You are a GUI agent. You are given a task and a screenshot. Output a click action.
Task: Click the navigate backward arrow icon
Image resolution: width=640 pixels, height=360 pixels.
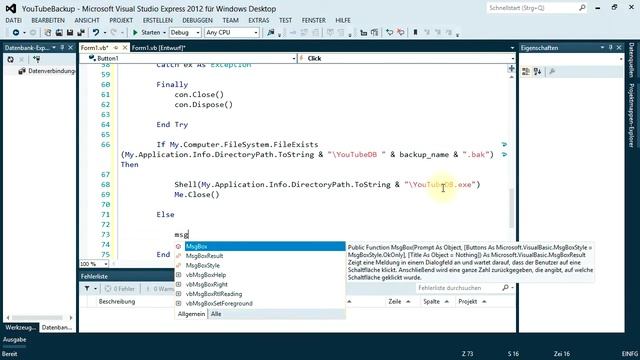coord(16,32)
